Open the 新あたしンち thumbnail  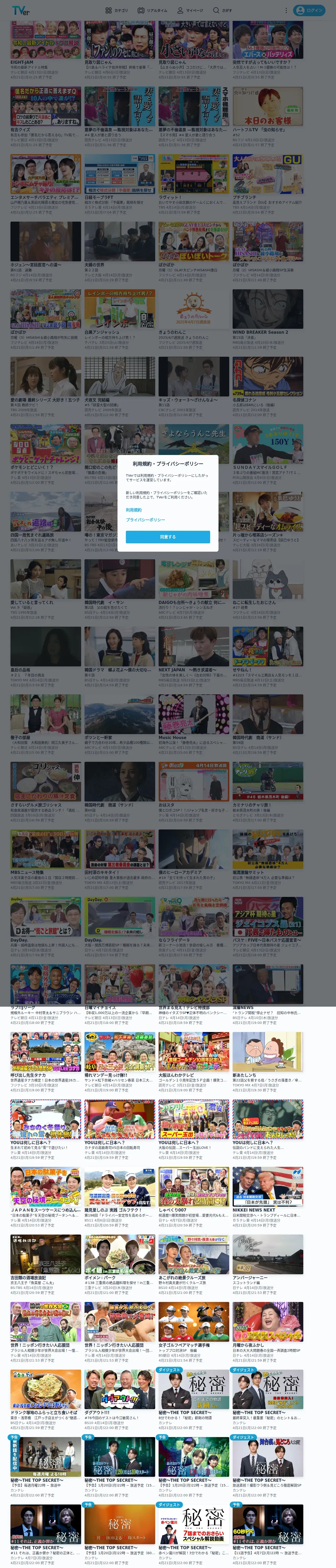point(268,1052)
